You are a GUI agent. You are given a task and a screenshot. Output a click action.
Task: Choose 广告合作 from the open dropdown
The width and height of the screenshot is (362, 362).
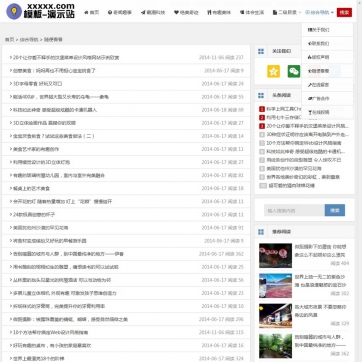[327, 98]
